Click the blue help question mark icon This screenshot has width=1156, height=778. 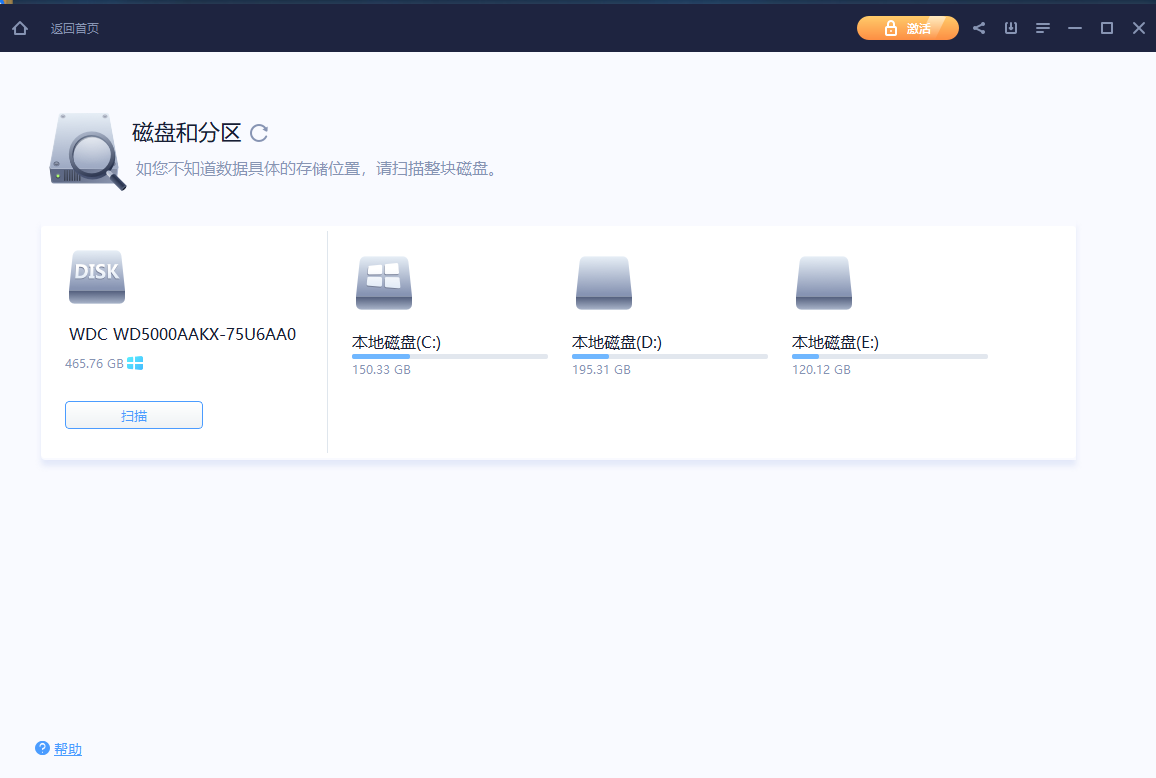[x=42, y=748]
